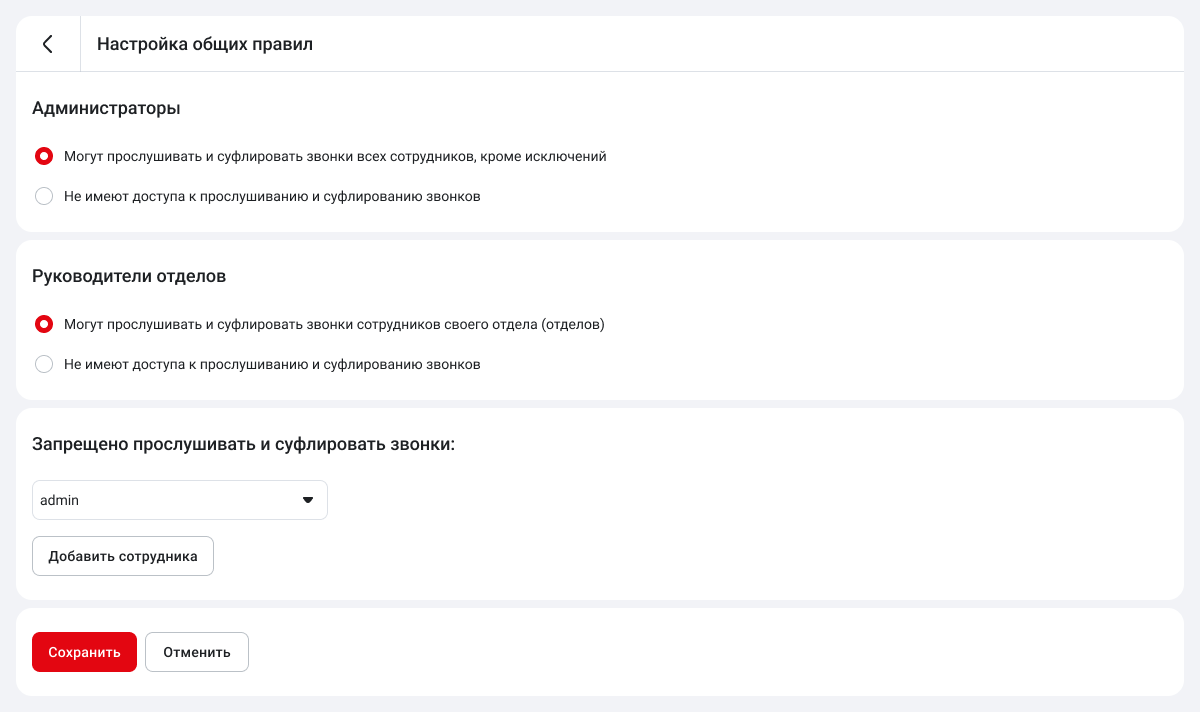Click the 'Настройка общих правил' page title
Screen dimensions: 1200x712
pyautogui.click(x=205, y=44)
